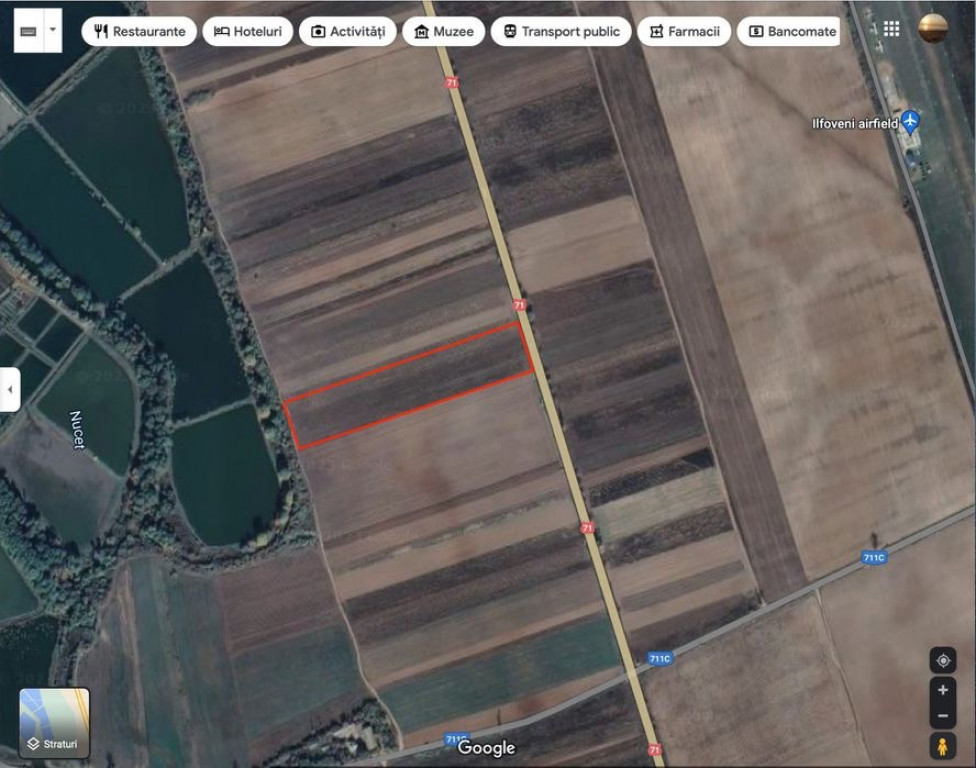Click inside the red outlined land plot
976x768 pixels.
[410, 387]
